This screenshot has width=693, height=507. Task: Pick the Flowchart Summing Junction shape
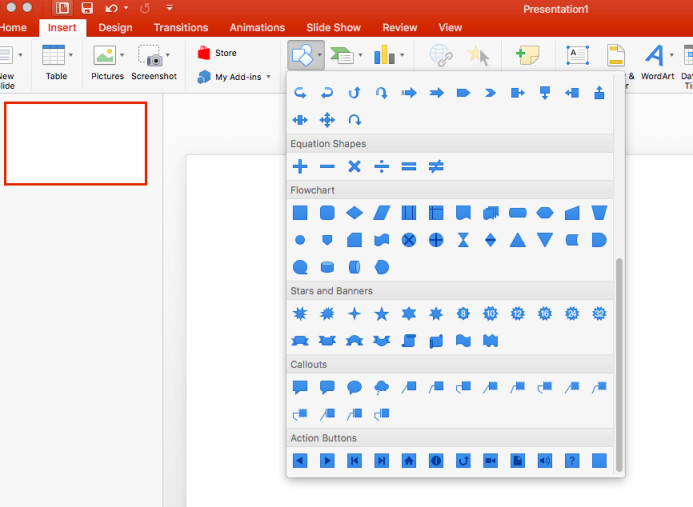pyautogui.click(x=409, y=240)
